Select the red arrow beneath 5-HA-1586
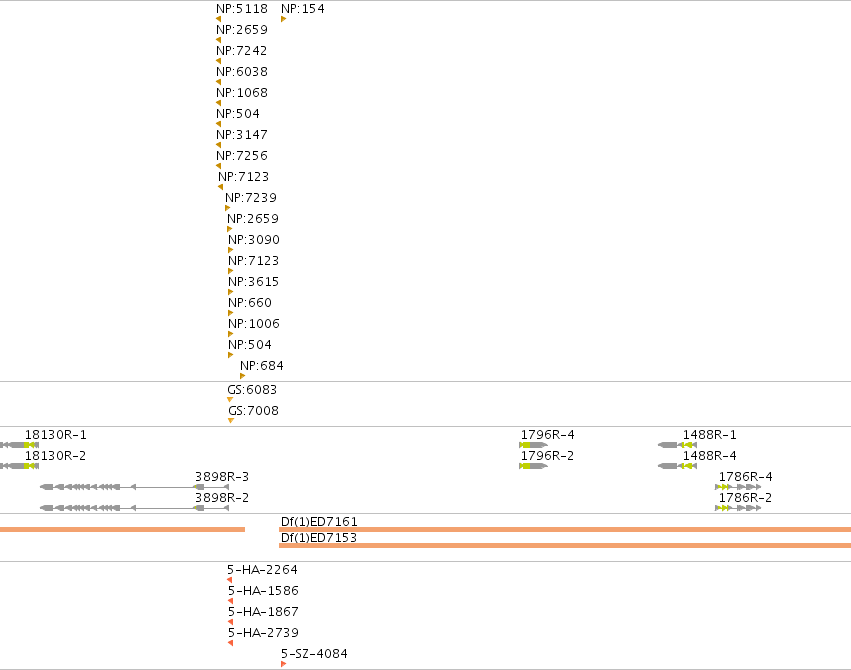Viewport: 851px width, 670px height. 231,601
